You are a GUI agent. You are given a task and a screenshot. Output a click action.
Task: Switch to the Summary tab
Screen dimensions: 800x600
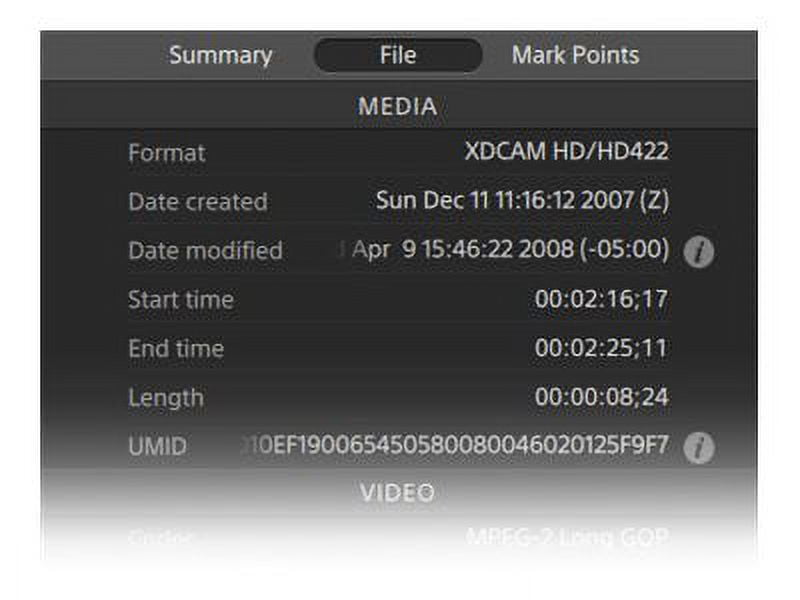click(220, 55)
